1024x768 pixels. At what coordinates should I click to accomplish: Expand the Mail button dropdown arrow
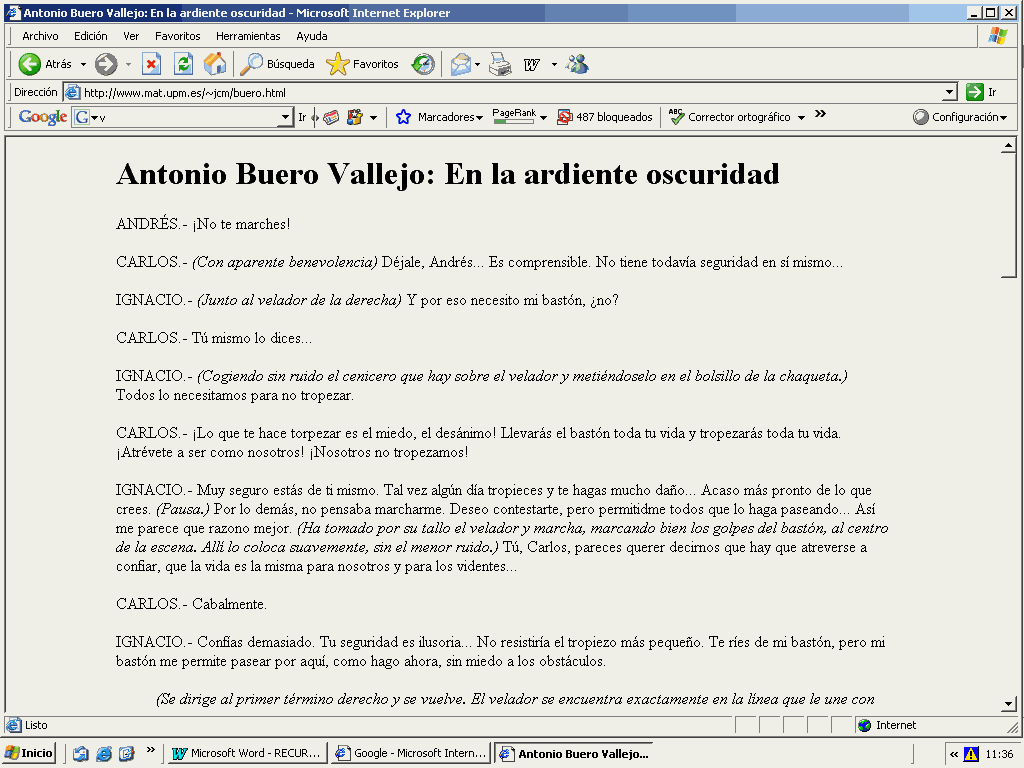[x=477, y=64]
